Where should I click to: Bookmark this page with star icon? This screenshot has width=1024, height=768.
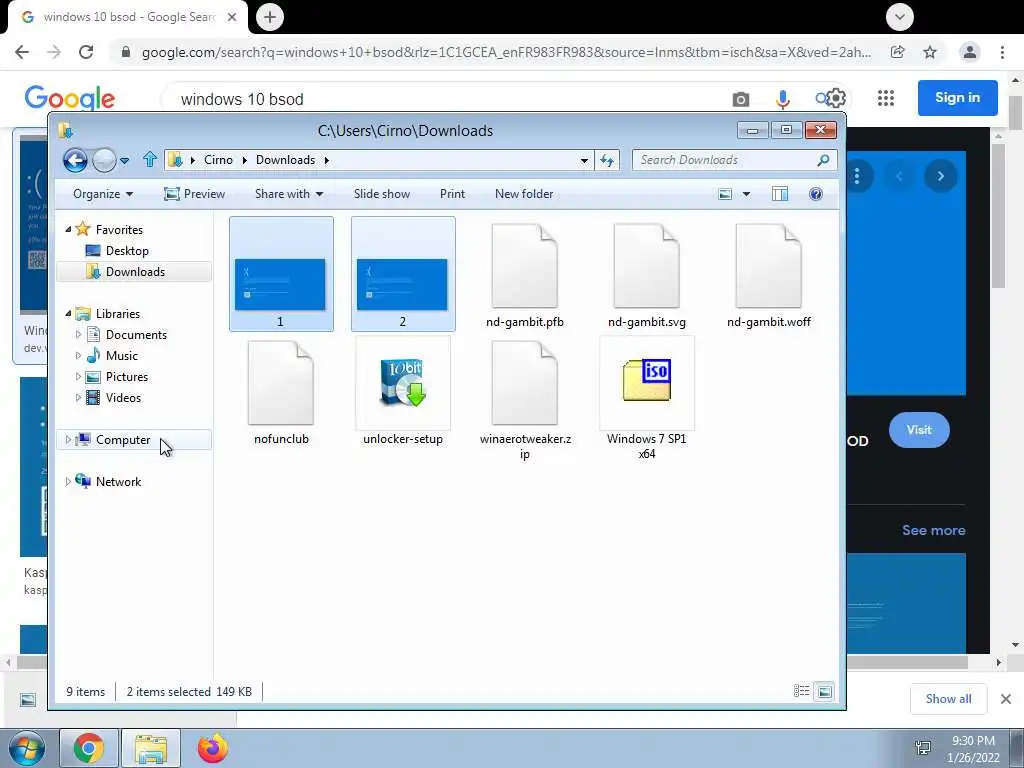pos(930,52)
